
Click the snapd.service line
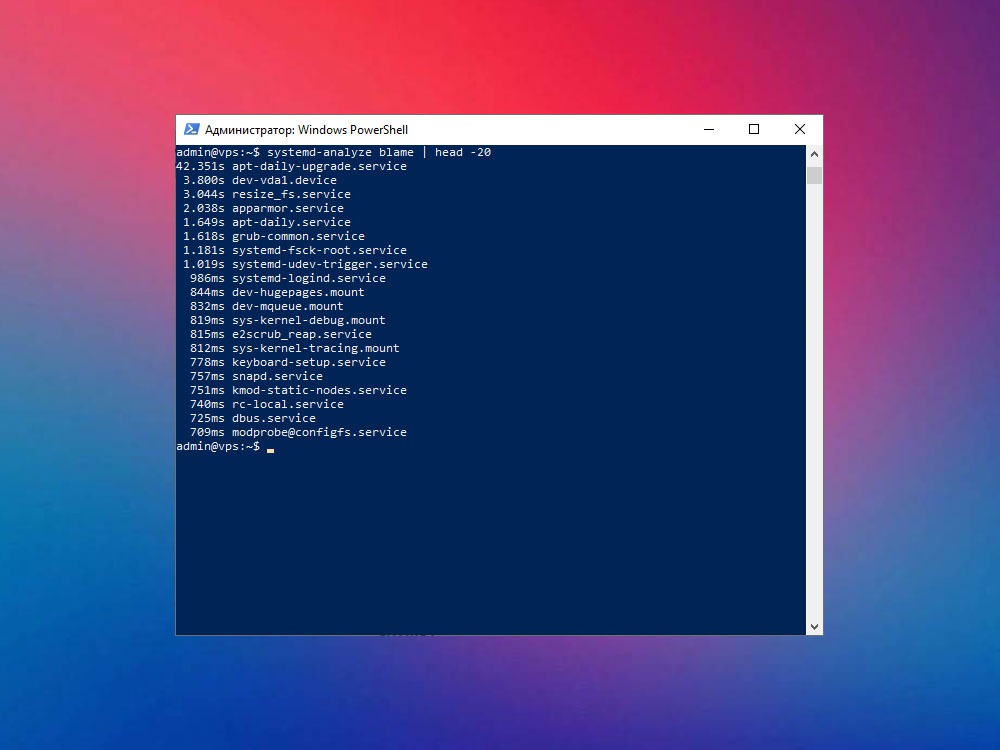coord(256,377)
